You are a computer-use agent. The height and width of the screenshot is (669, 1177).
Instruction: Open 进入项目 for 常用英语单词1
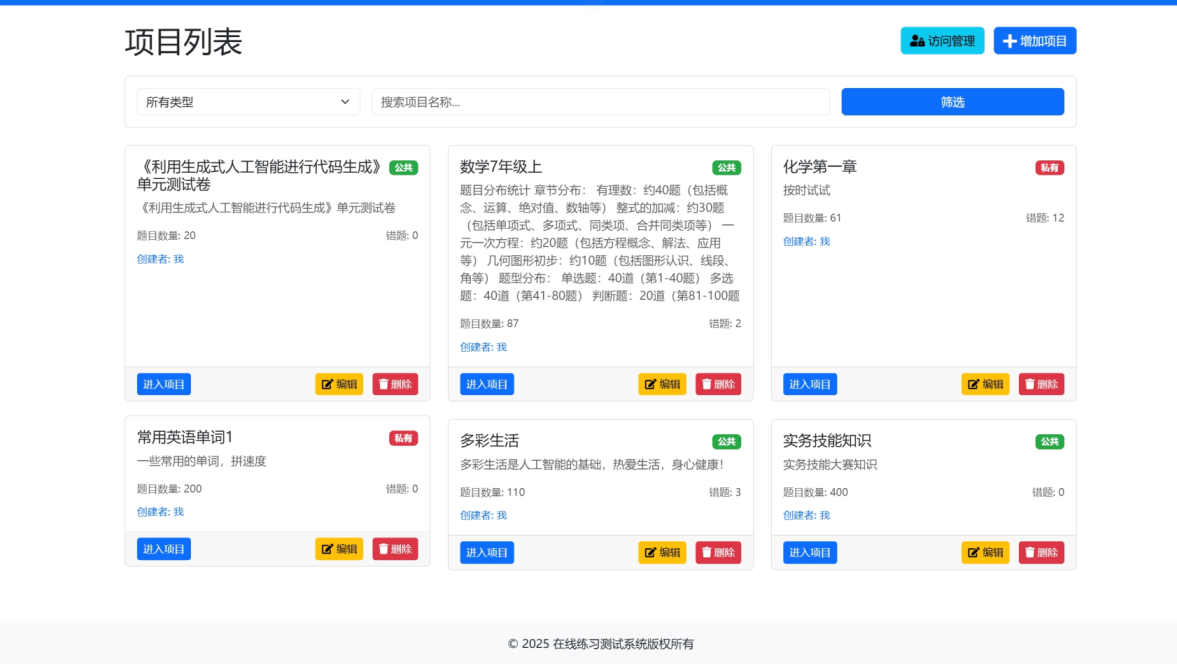click(163, 549)
